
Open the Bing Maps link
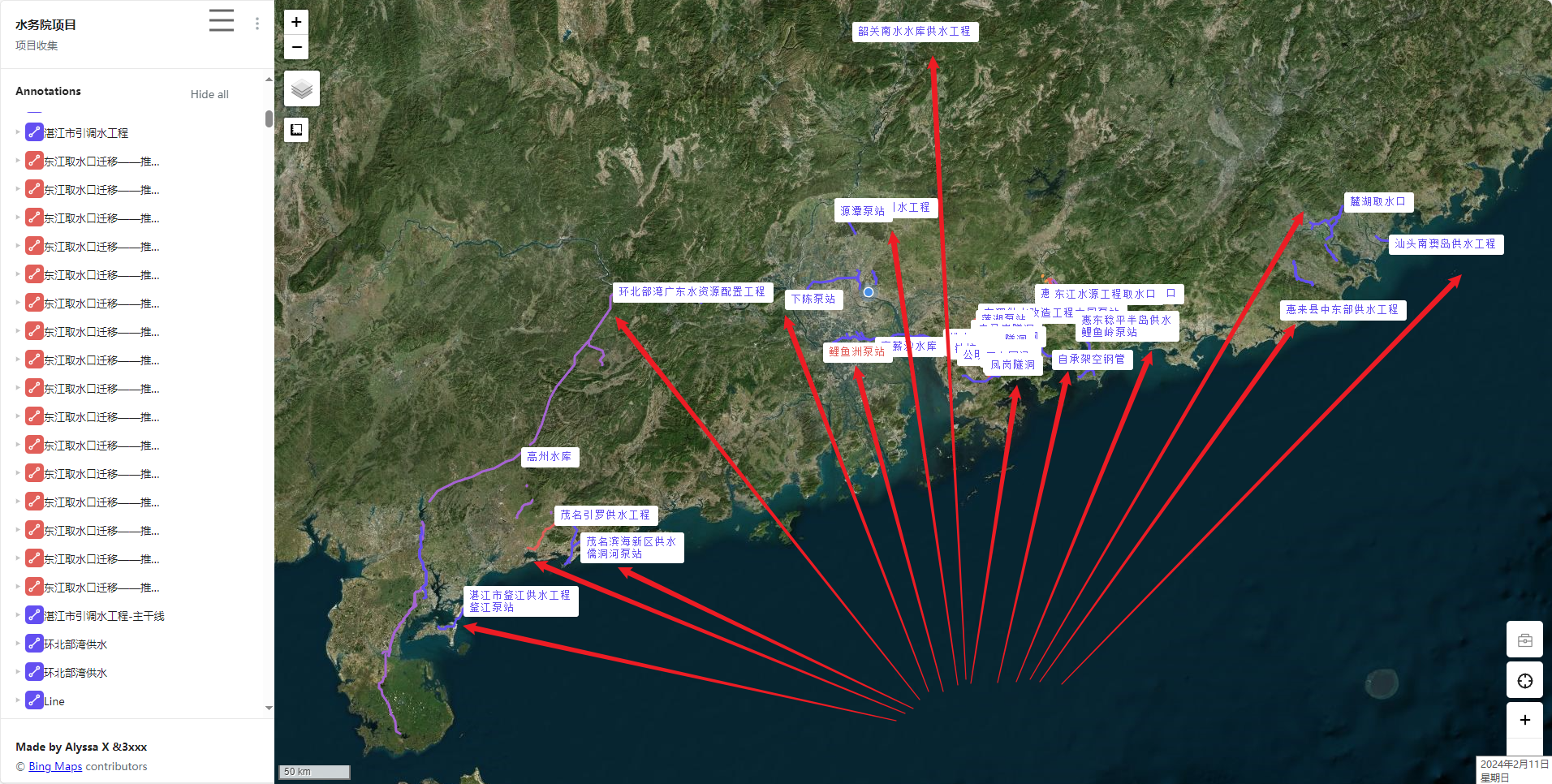[55, 766]
